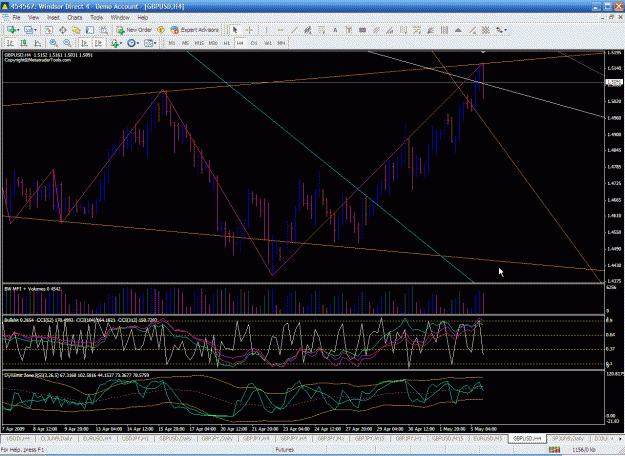Click the New Order button

click(x=134, y=30)
